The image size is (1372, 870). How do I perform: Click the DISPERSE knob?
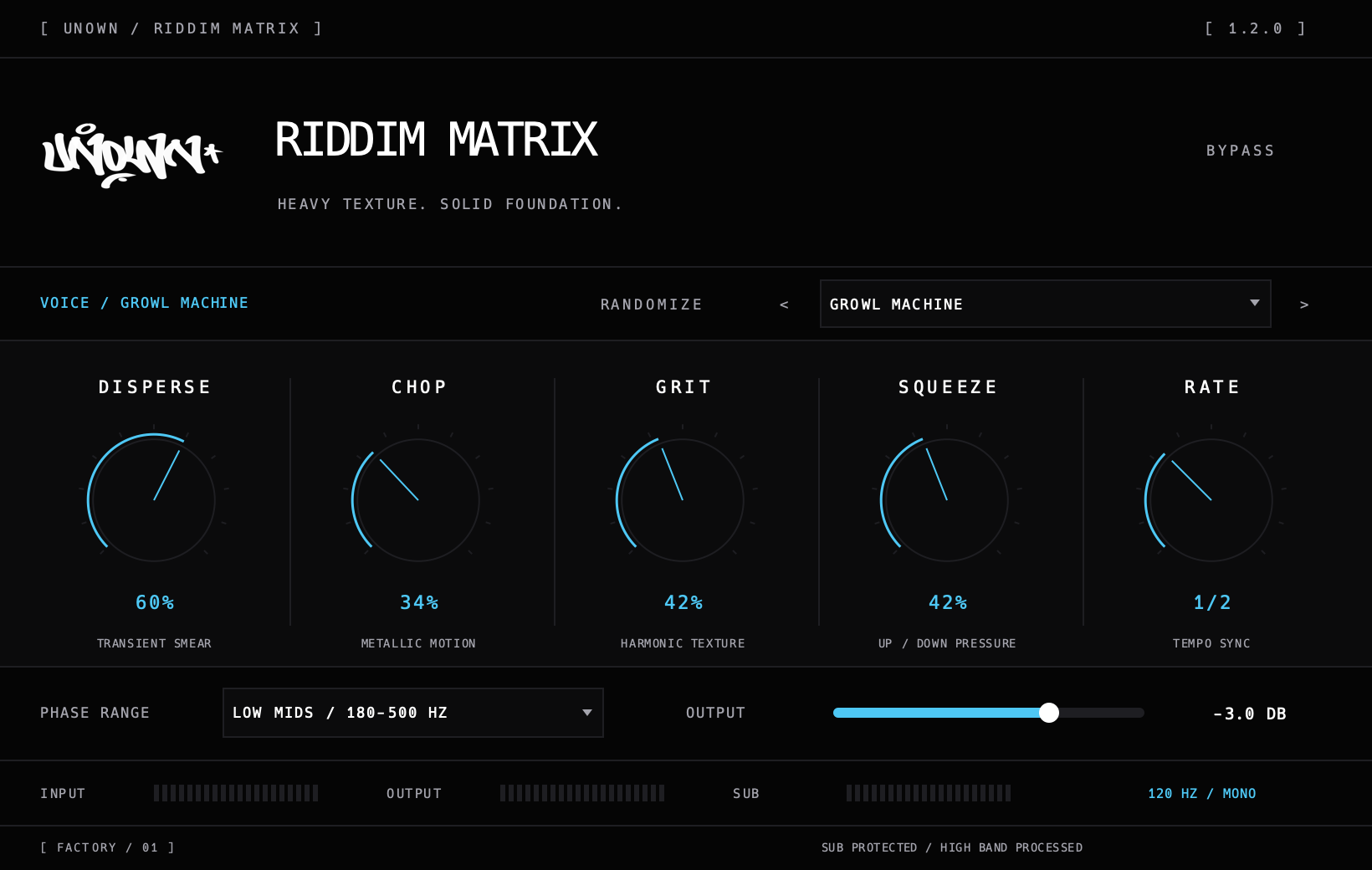point(154,500)
